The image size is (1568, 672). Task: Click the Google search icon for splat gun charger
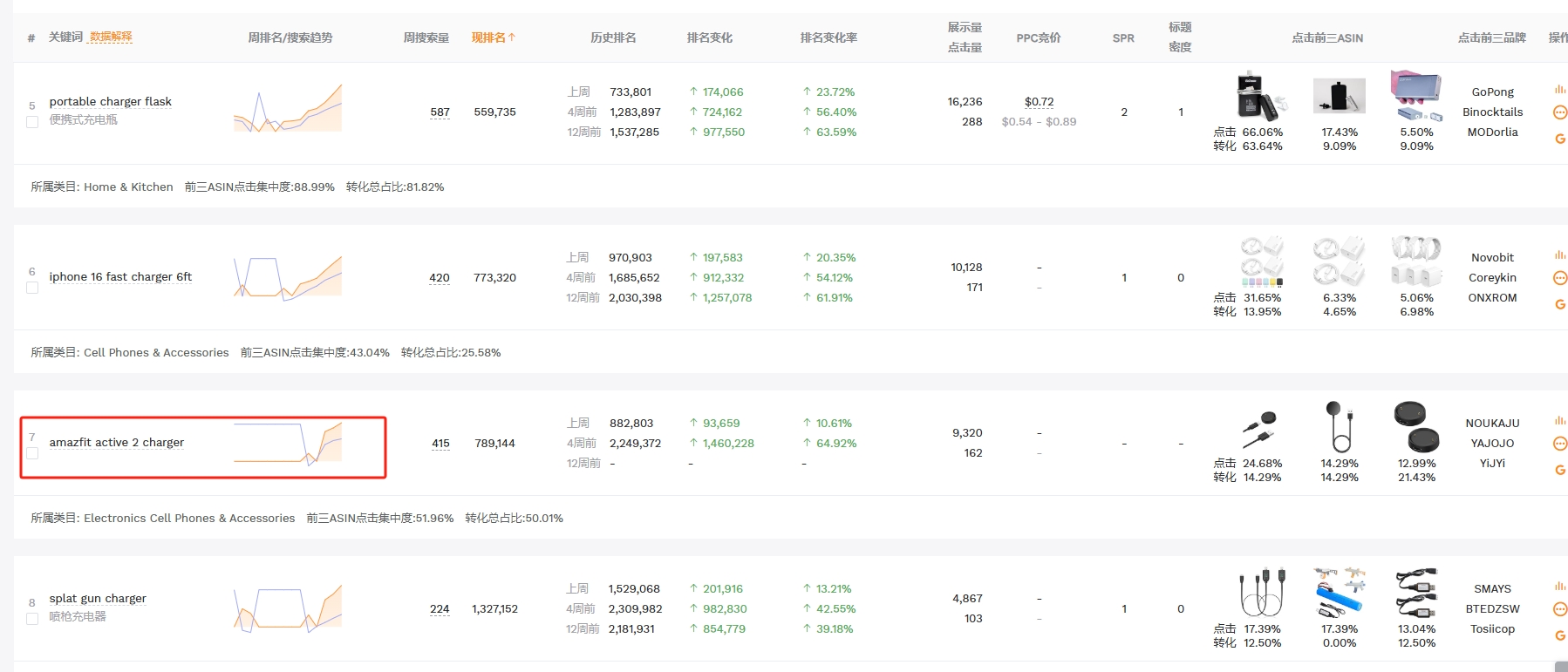(1560, 635)
